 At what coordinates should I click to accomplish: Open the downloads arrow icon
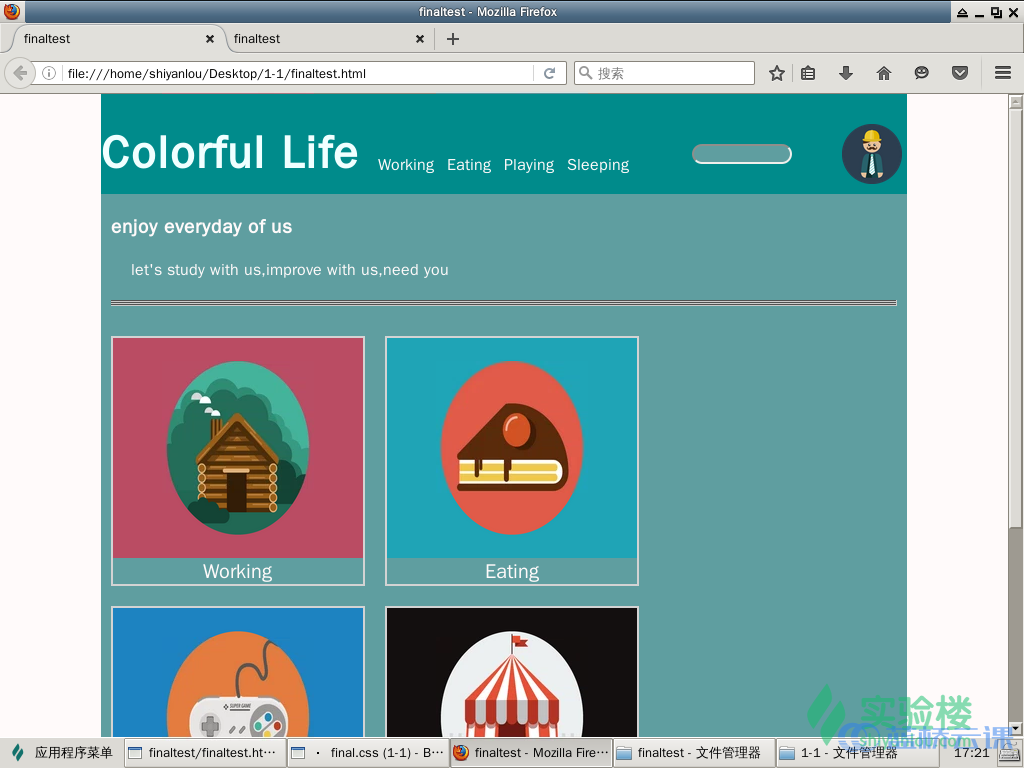click(x=845, y=73)
